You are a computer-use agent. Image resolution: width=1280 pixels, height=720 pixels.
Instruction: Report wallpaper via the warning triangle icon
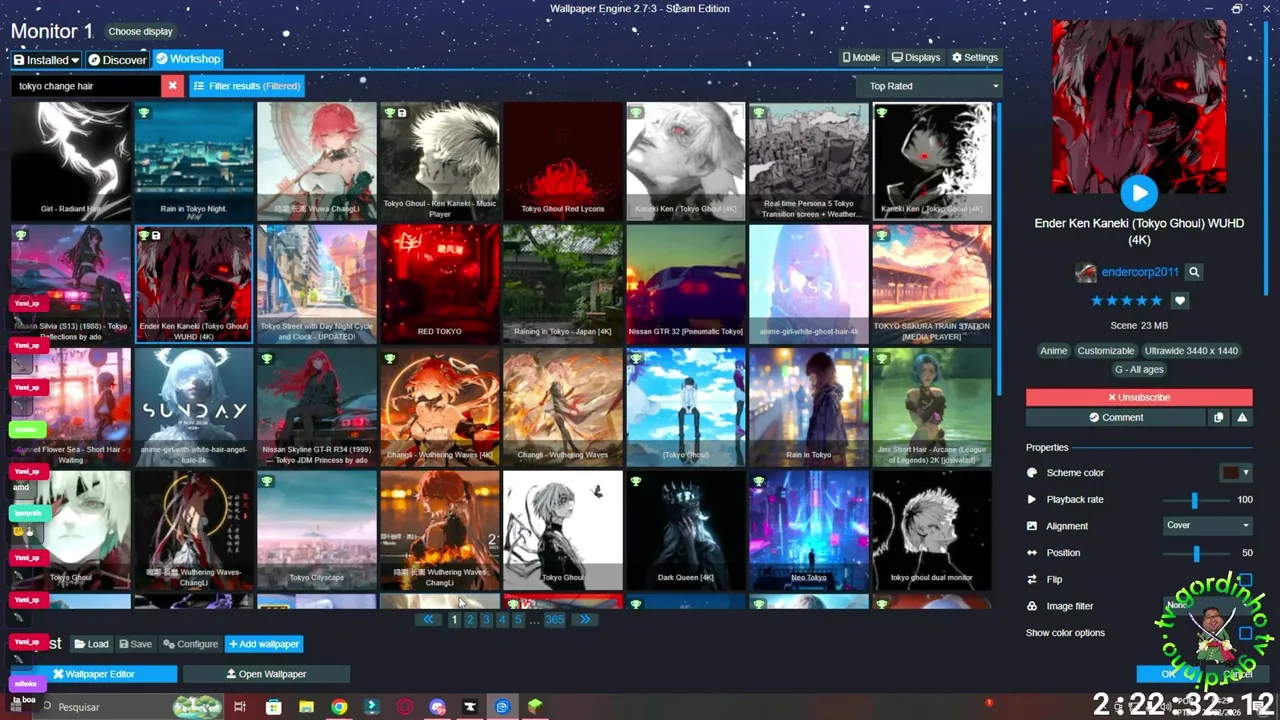click(x=1242, y=417)
